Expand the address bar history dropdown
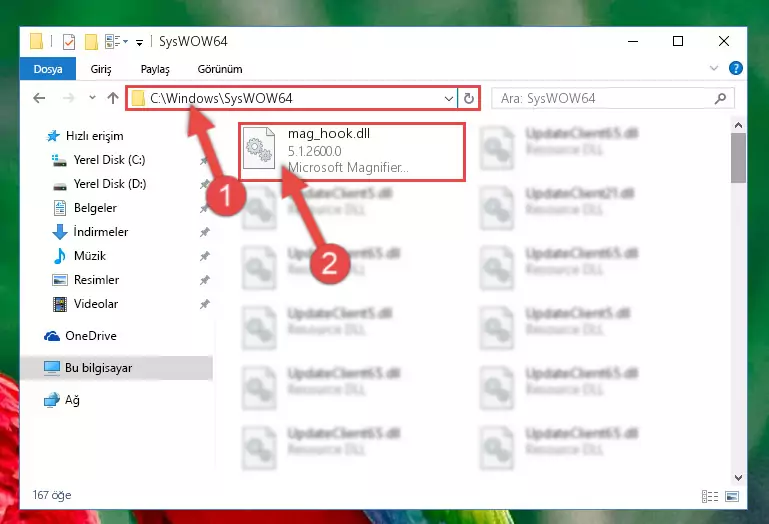The image size is (769, 524). 448,99
